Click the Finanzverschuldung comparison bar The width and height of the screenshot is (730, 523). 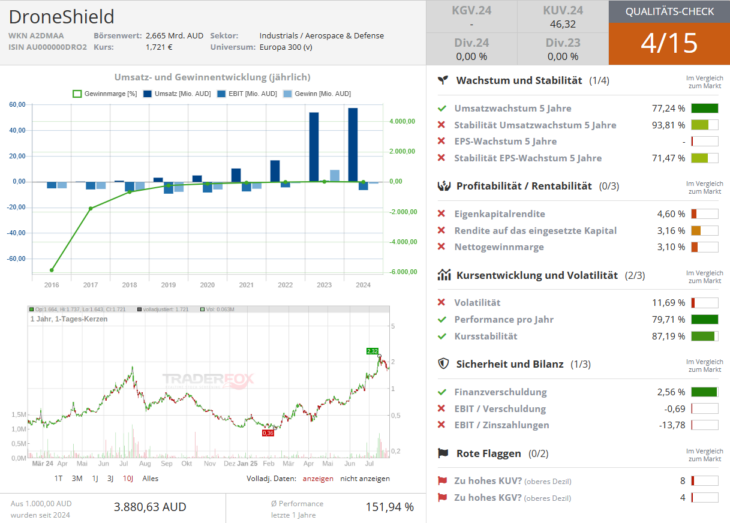coord(704,392)
